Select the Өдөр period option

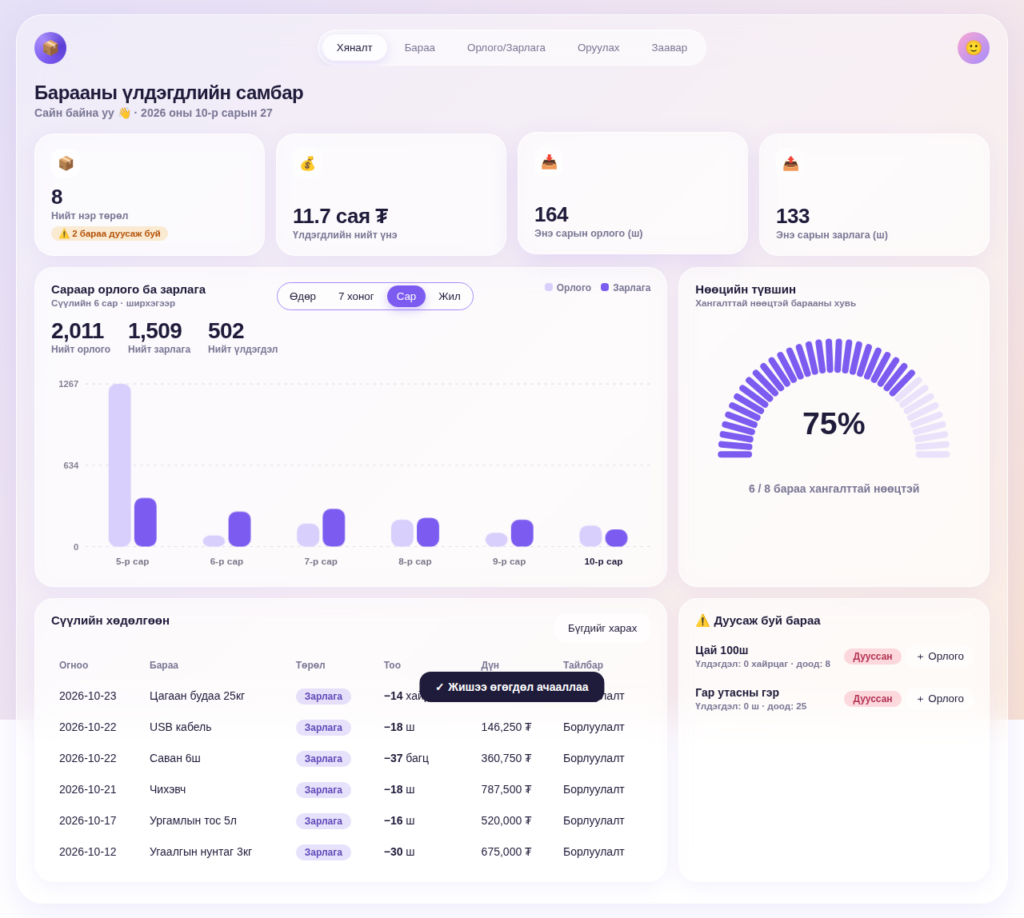coord(302,296)
